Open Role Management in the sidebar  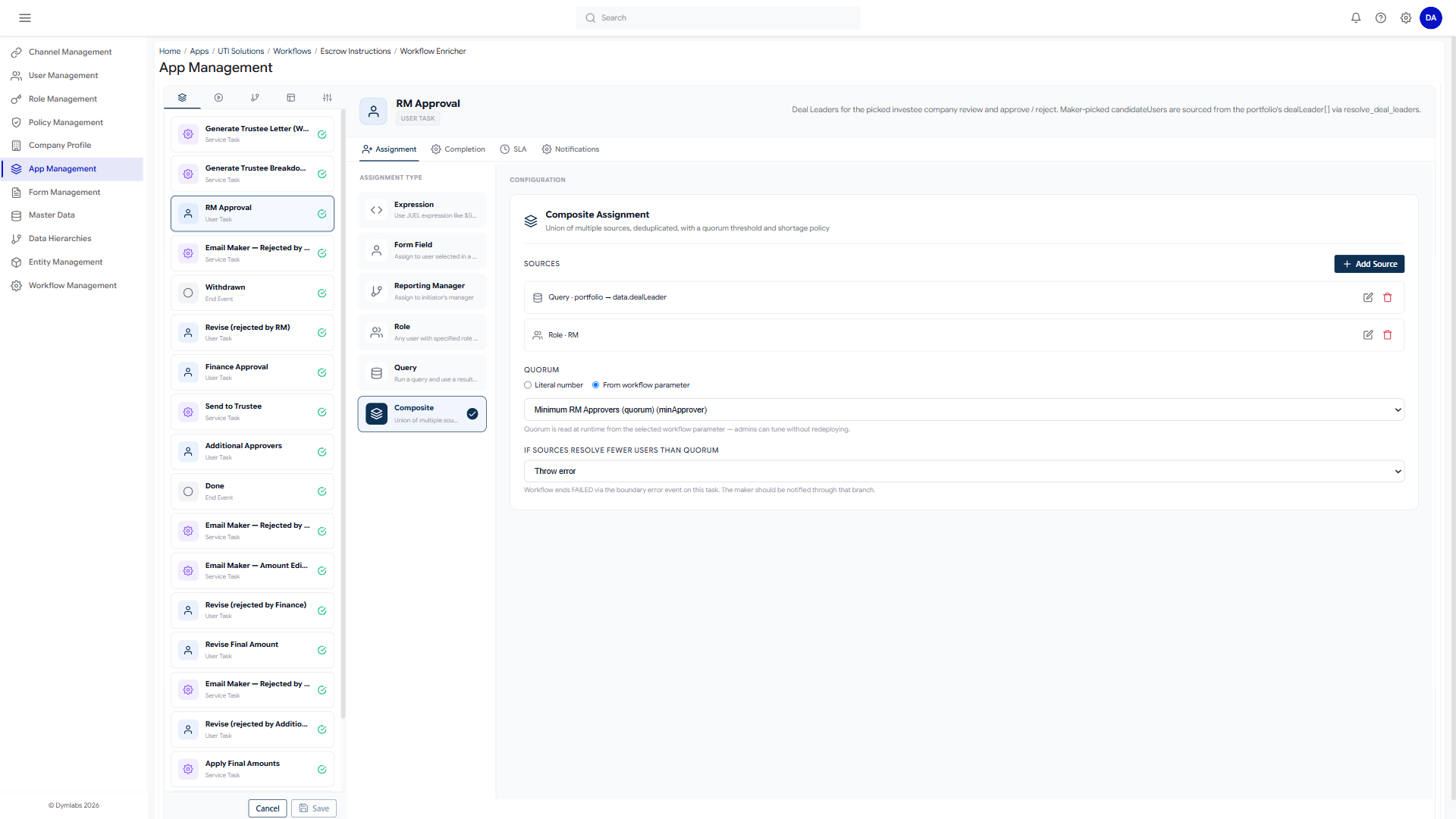pos(71,99)
